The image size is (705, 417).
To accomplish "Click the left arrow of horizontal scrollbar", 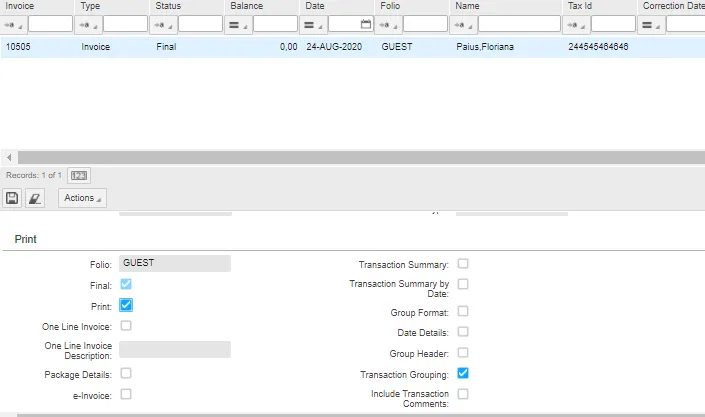I will click(x=9, y=157).
